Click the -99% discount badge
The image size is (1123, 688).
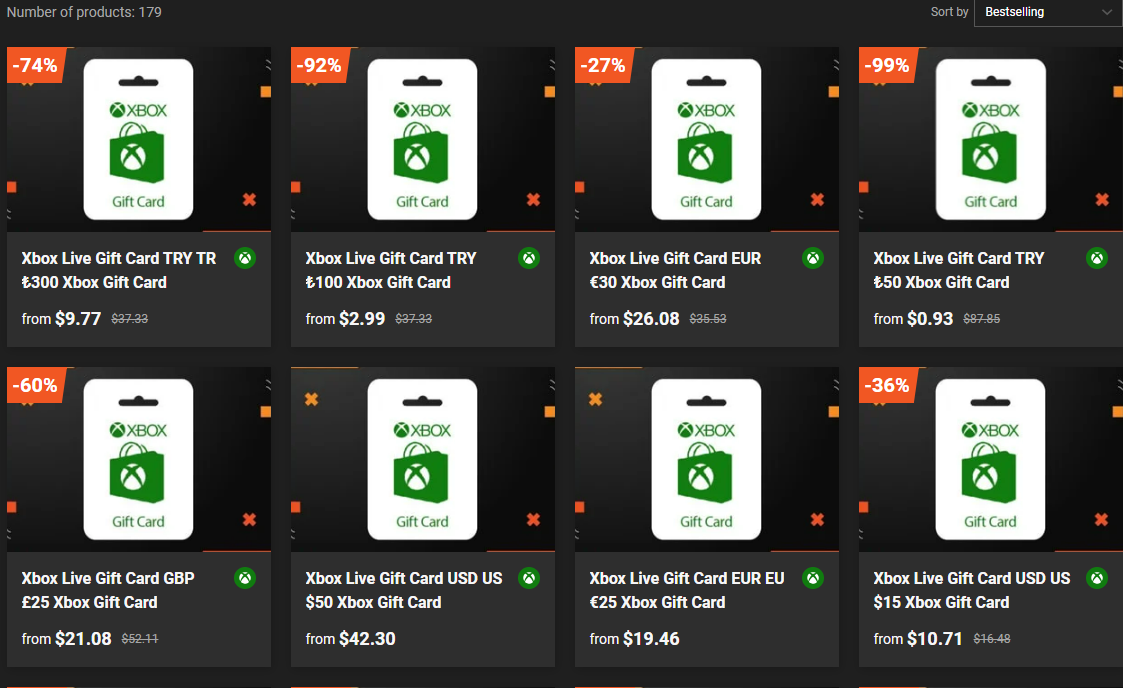click(x=888, y=66)
